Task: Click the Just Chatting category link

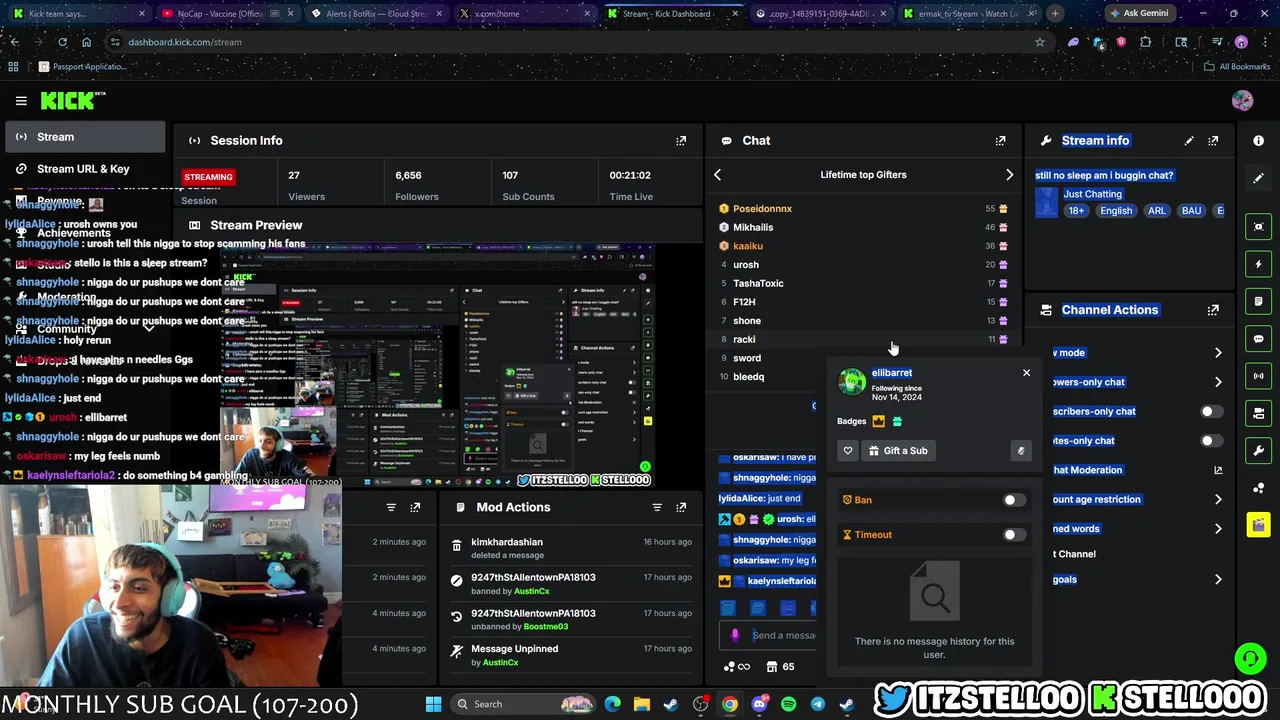Action: click(1092, 194)
